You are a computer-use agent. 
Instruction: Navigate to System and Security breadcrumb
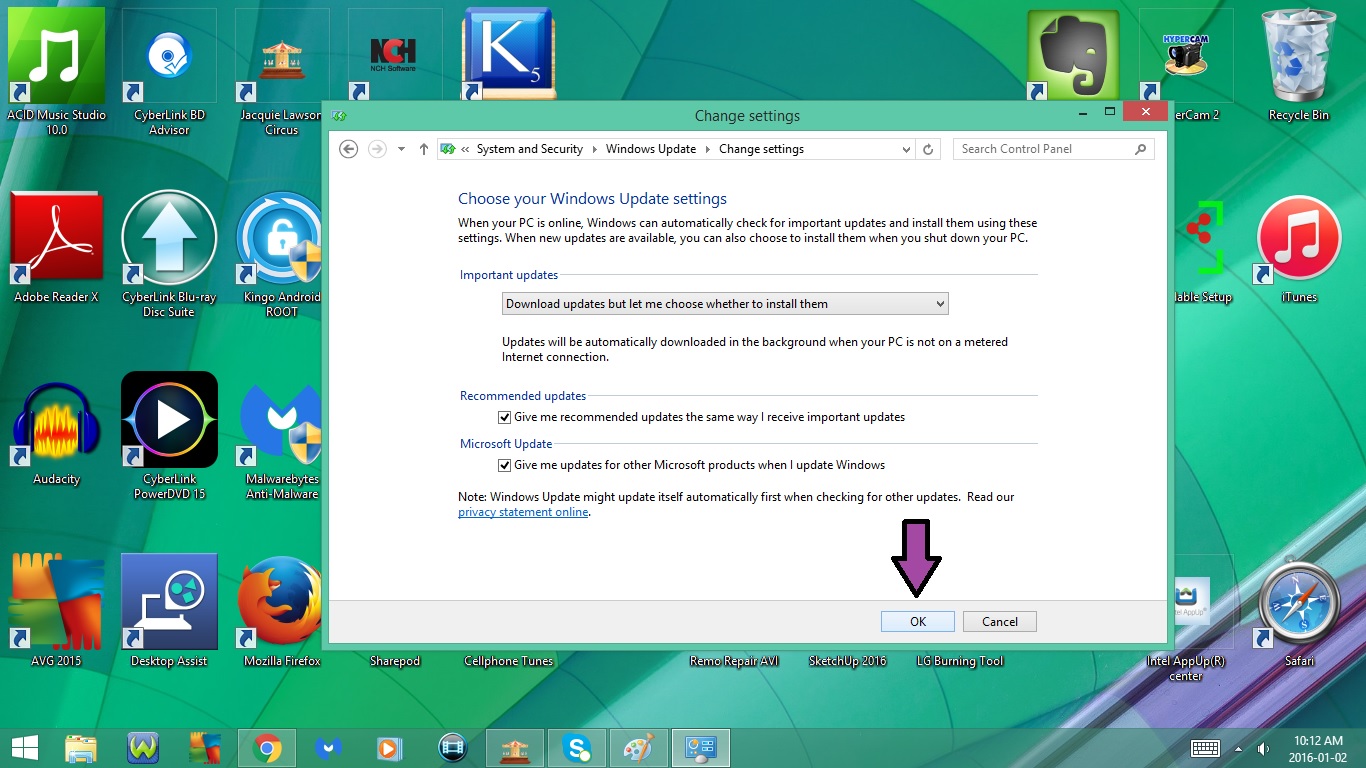pos(529,149)
